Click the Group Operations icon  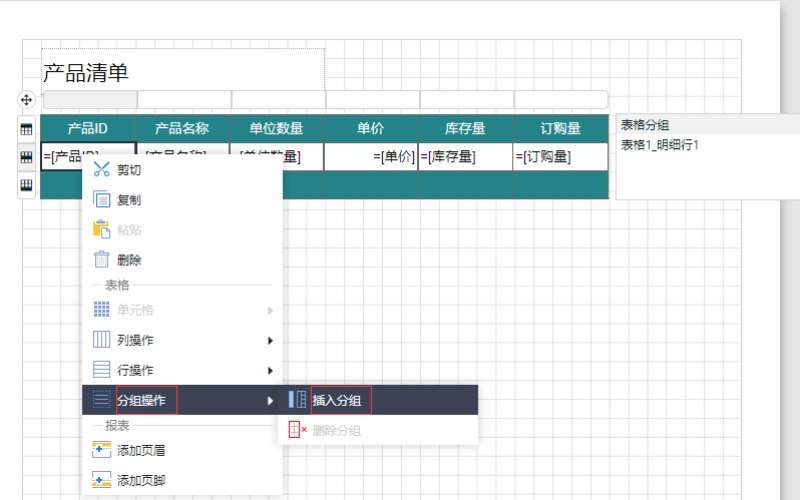(102, 399)
